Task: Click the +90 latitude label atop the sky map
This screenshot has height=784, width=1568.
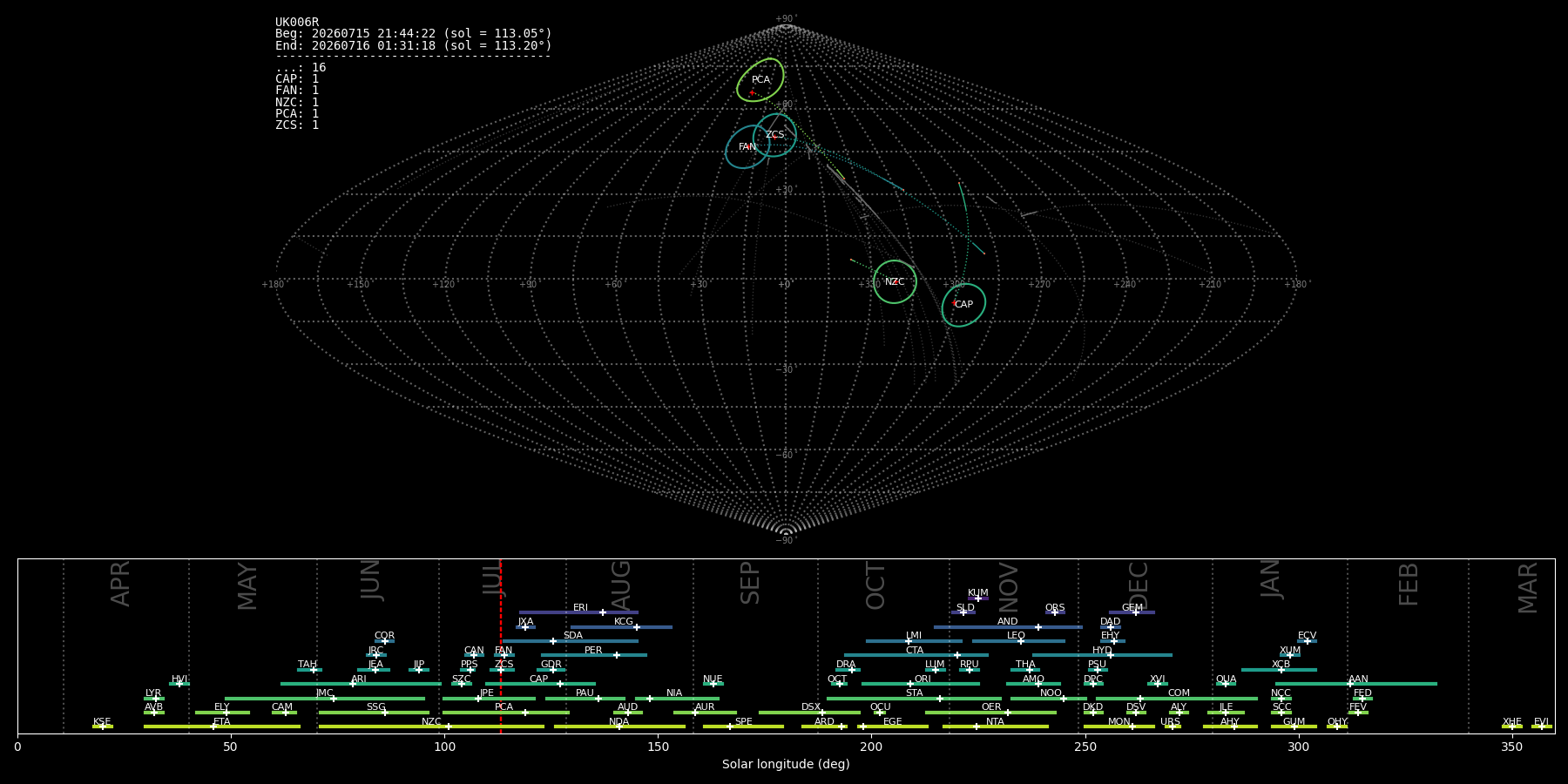Action: pyautogui.click(x=786, y=19)
